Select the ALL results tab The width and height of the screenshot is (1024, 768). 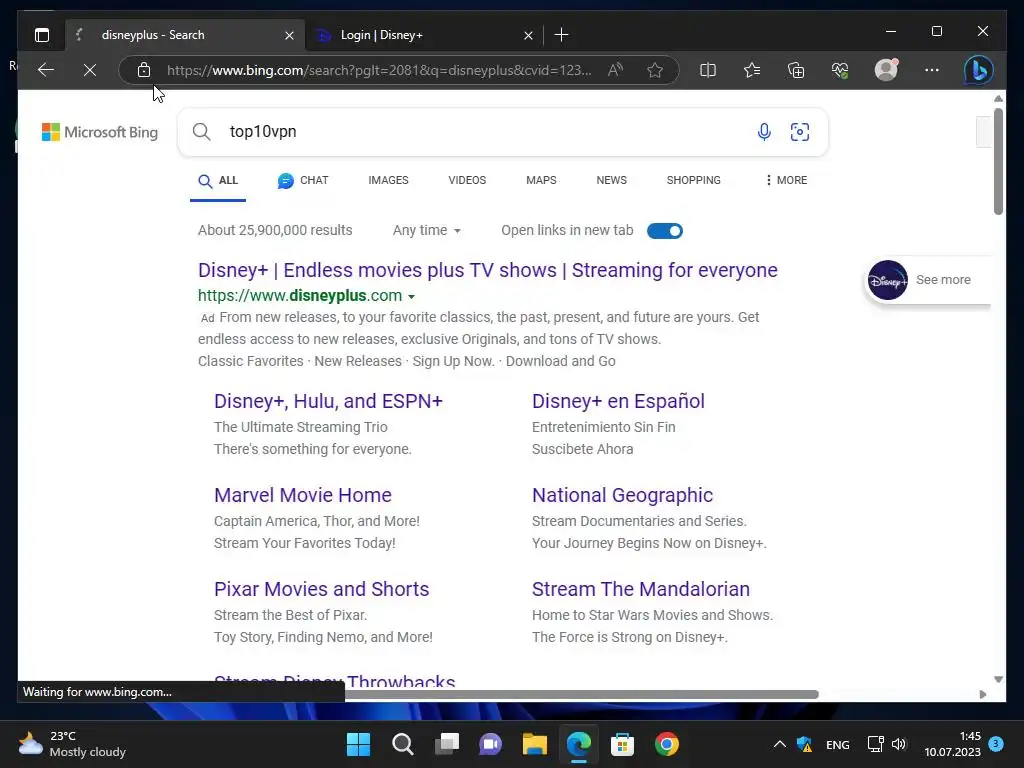[x=218, y=181]
